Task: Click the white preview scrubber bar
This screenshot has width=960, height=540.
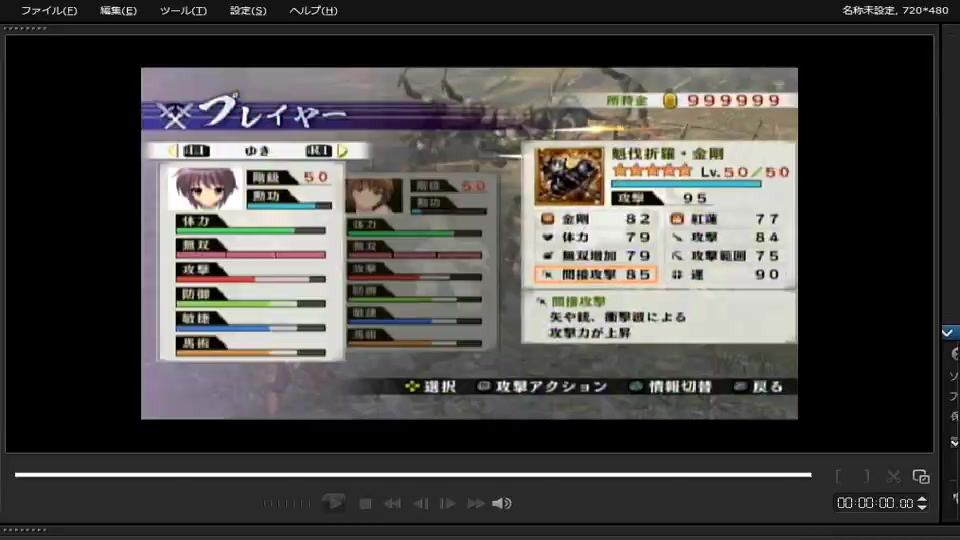Action: [413, 474]
